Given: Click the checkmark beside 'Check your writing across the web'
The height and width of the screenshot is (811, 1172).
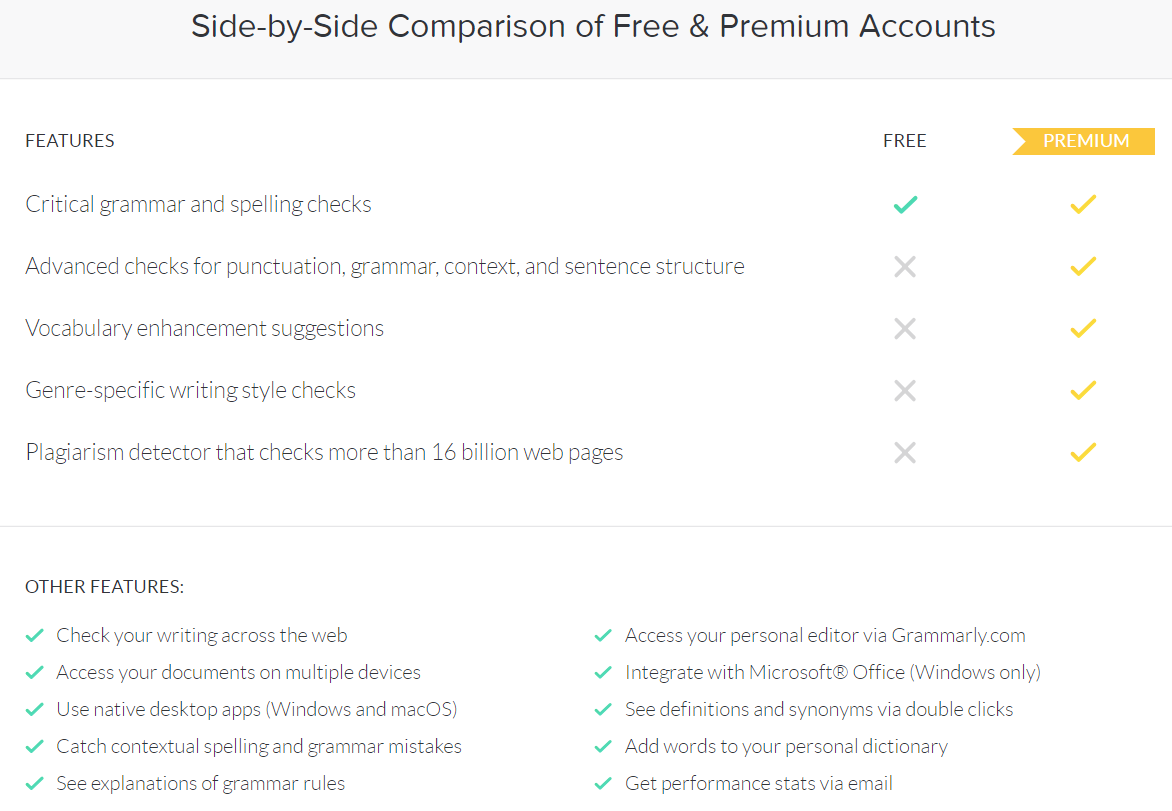Looking at the screenshot, I should pos(34,635).
